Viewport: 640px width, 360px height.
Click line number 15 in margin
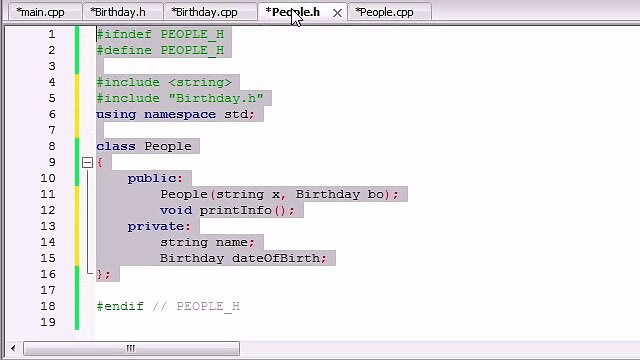point(48,258)
